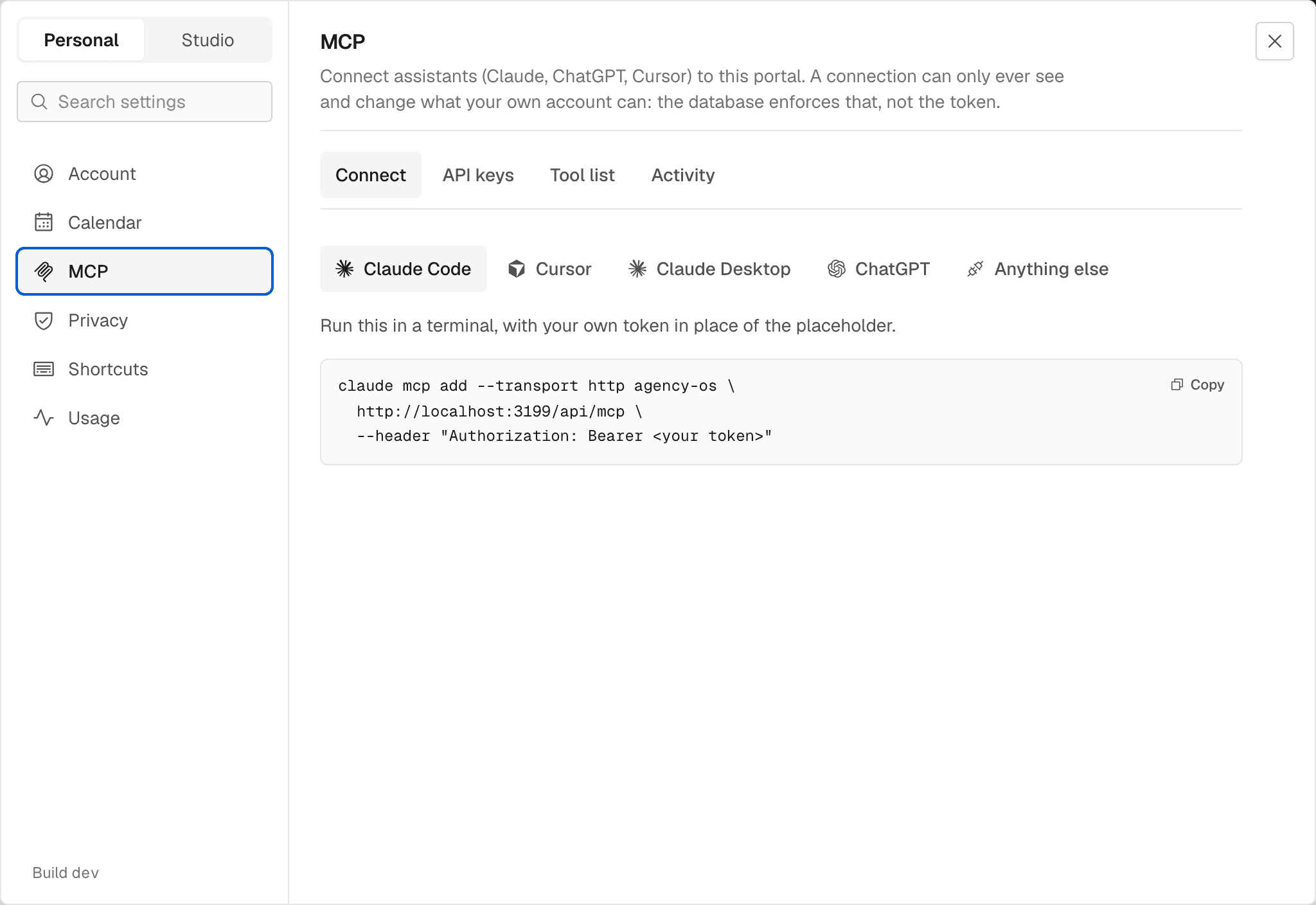1316x905 pixels.
Task: Choose the Claude Desktop client label
Action: pos(724,269)
